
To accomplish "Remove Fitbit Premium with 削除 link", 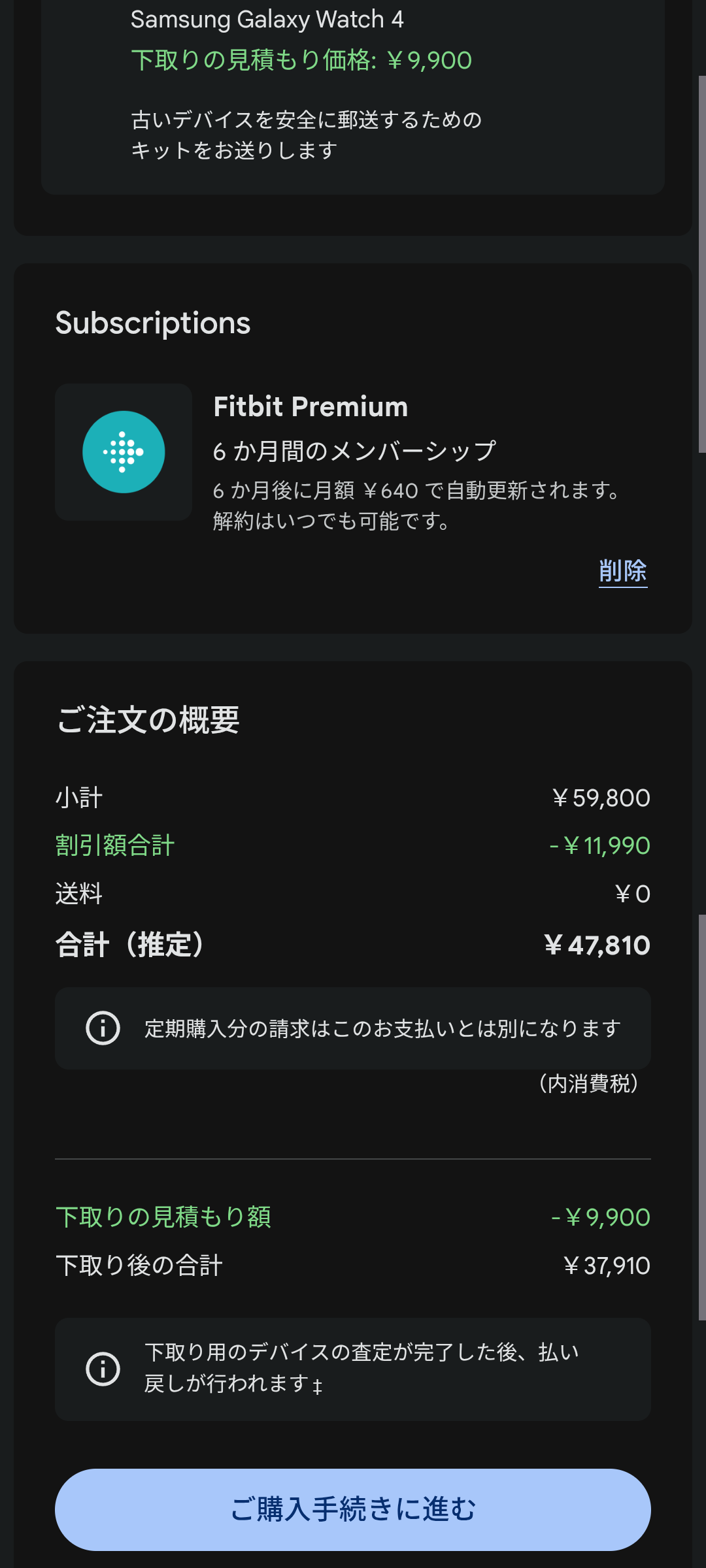I will [x=622, y=571].
